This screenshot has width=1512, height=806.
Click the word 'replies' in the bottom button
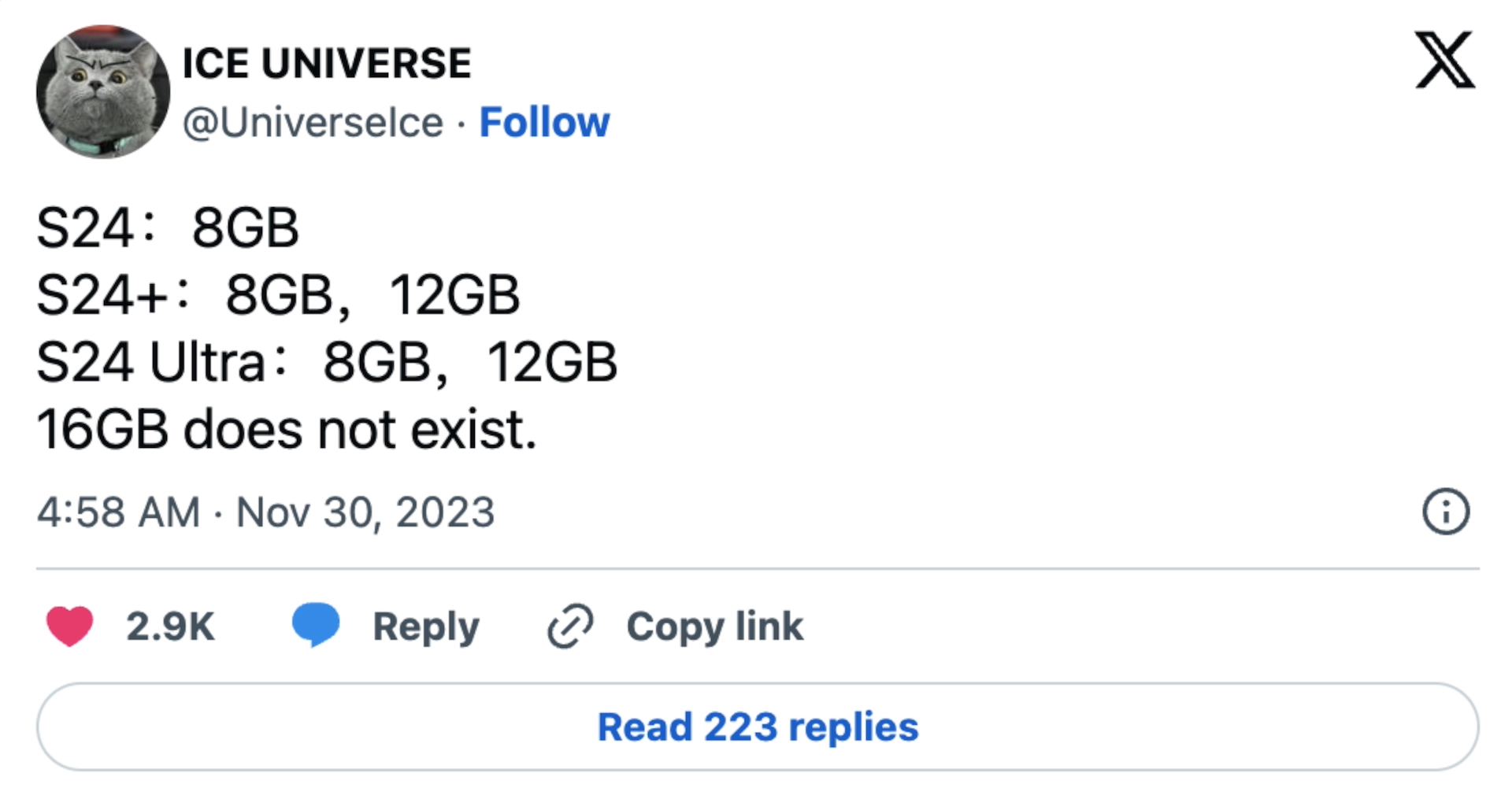(x=853, y=727)
